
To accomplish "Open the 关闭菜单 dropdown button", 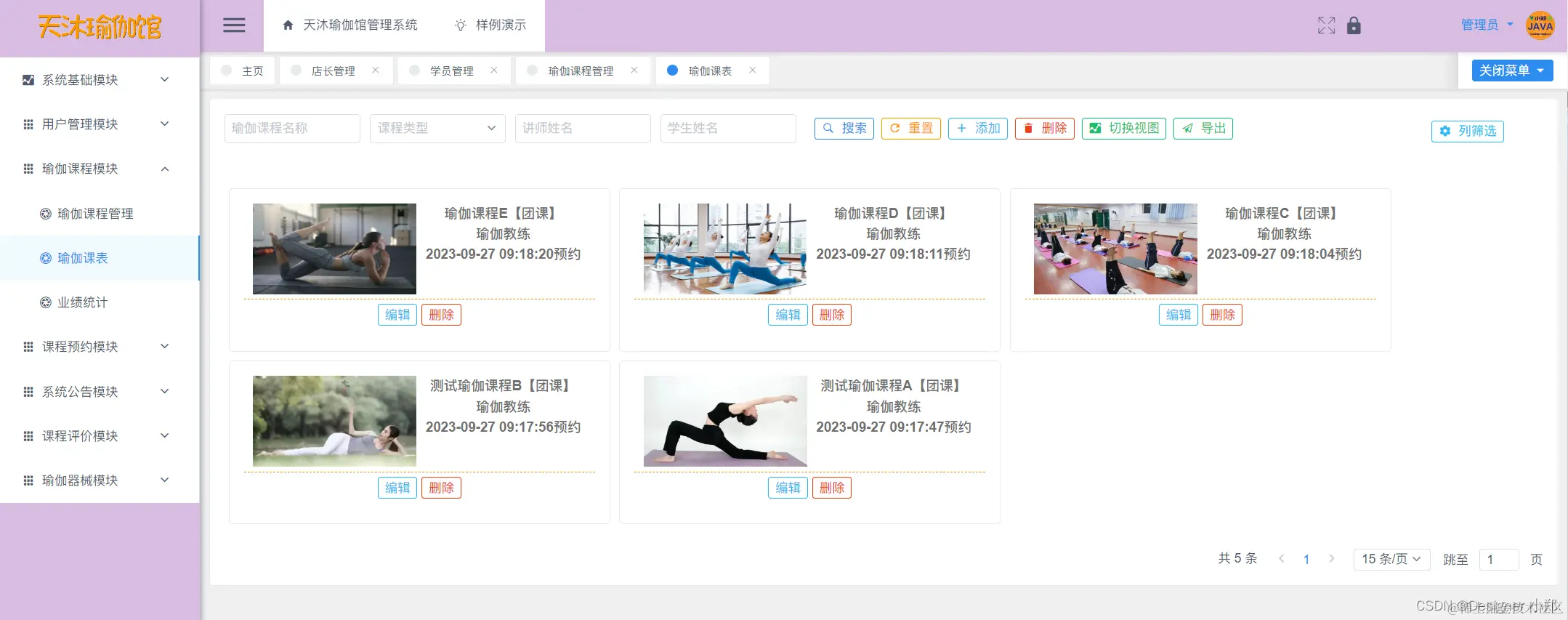I will 1512,71.
